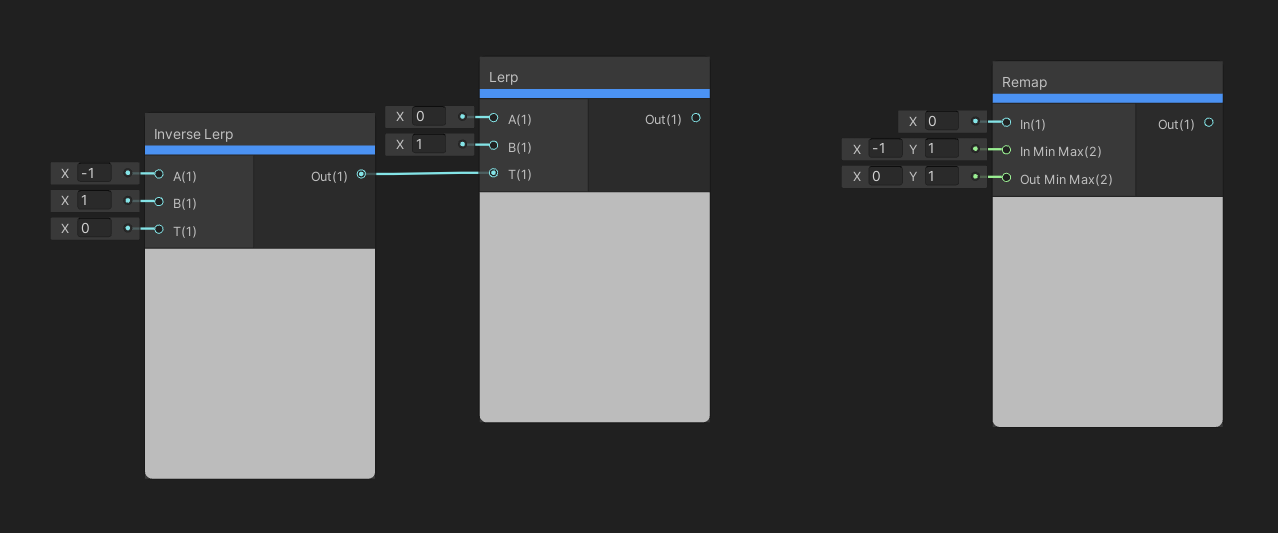
Task: Click the Inverse Lerp A(1) input port
Action: (x=159, y=174)
